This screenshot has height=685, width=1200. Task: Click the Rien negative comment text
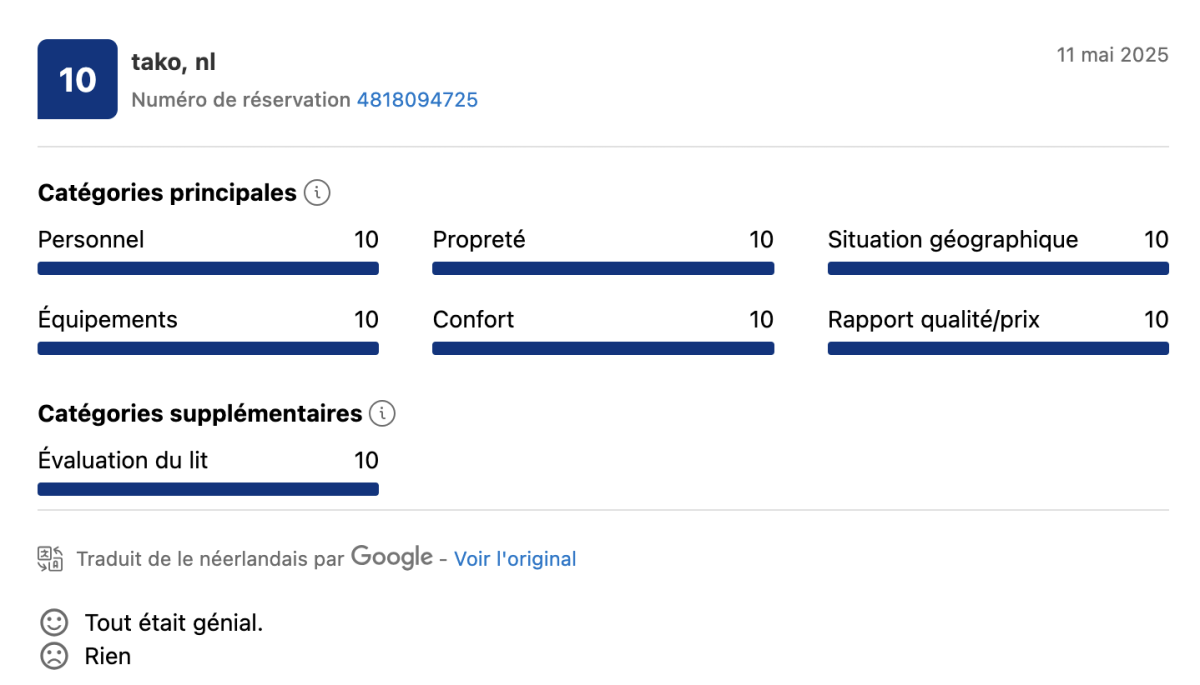[108, 656]
